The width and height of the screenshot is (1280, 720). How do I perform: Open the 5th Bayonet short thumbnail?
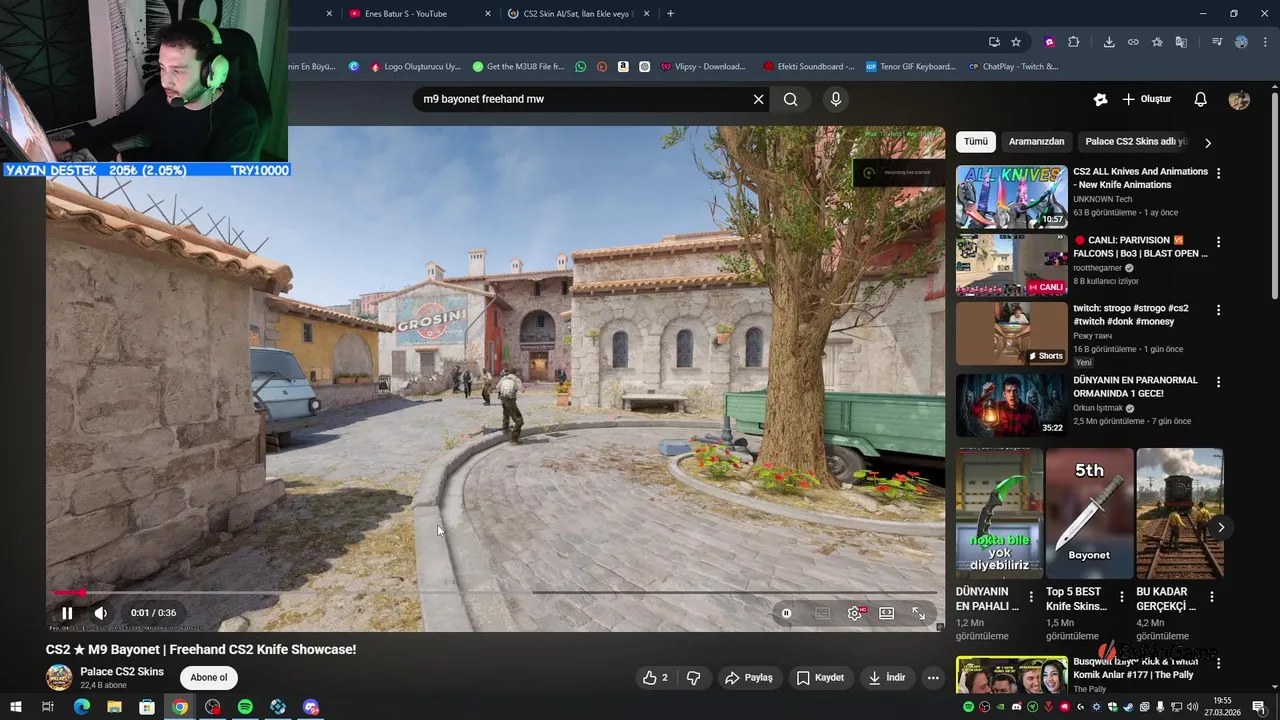(1089, 513)
